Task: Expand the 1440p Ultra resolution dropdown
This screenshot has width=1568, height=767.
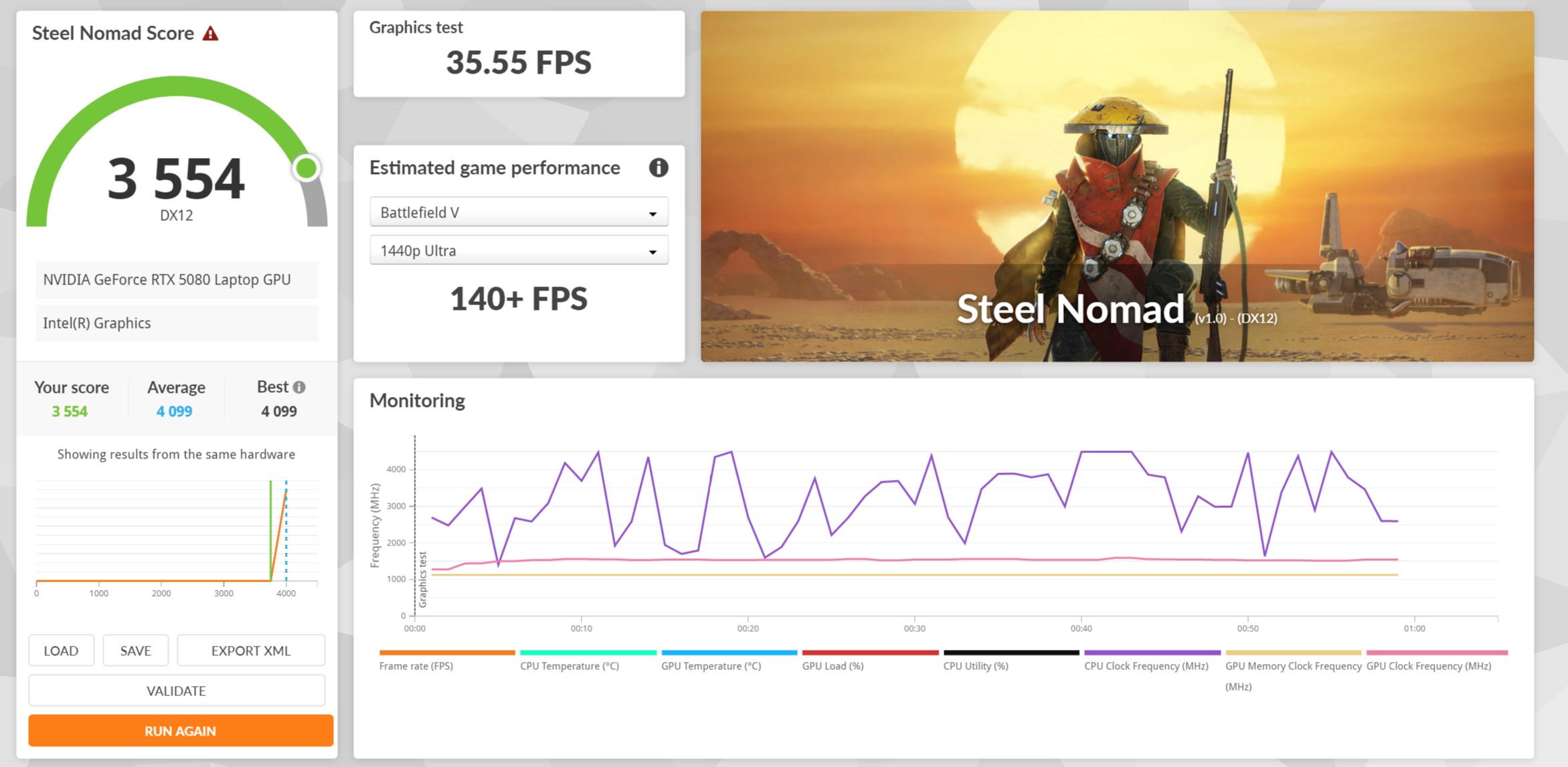Action: [x=519, y=250]
